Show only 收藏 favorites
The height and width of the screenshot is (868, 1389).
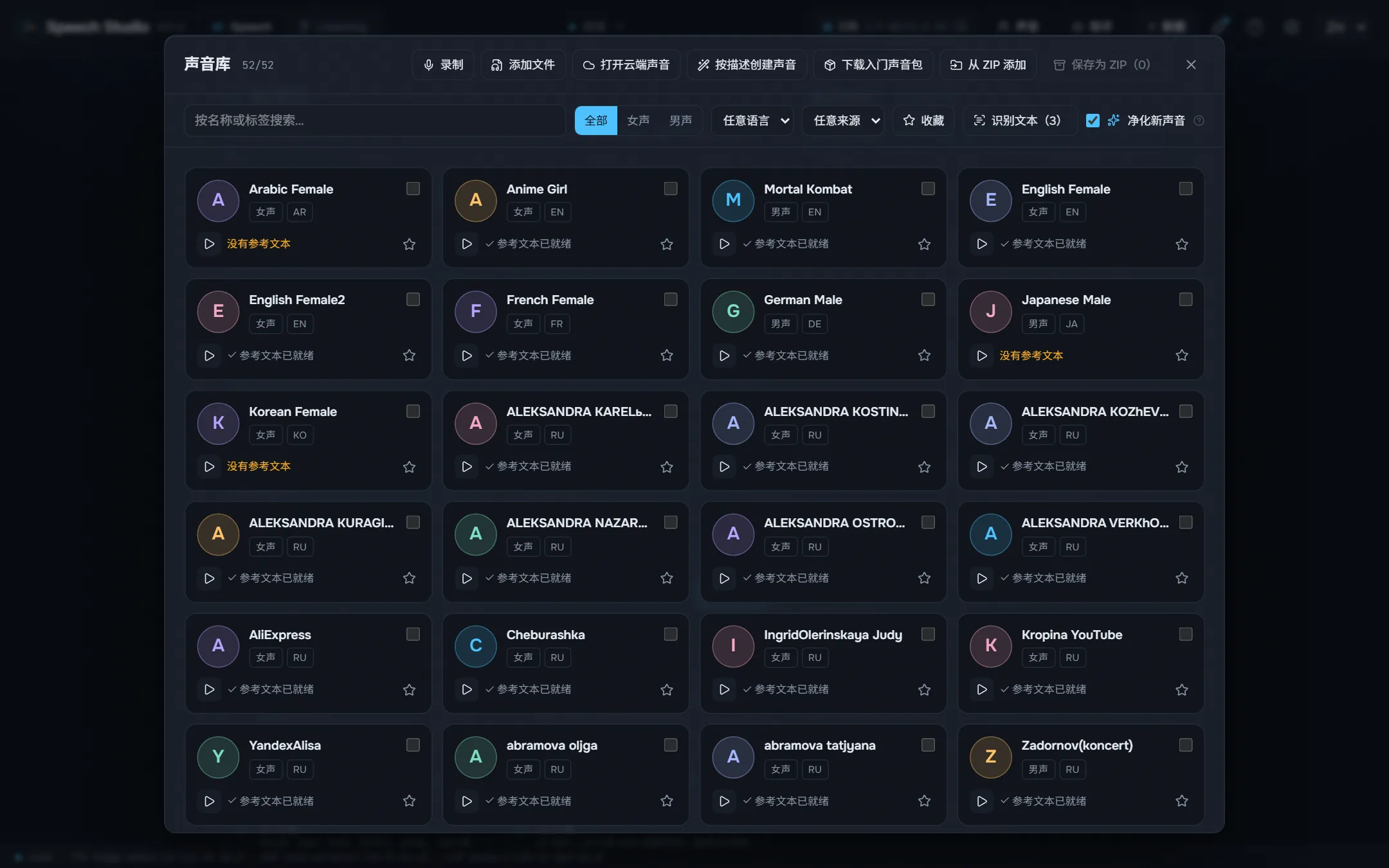click(x=923, y=121)
